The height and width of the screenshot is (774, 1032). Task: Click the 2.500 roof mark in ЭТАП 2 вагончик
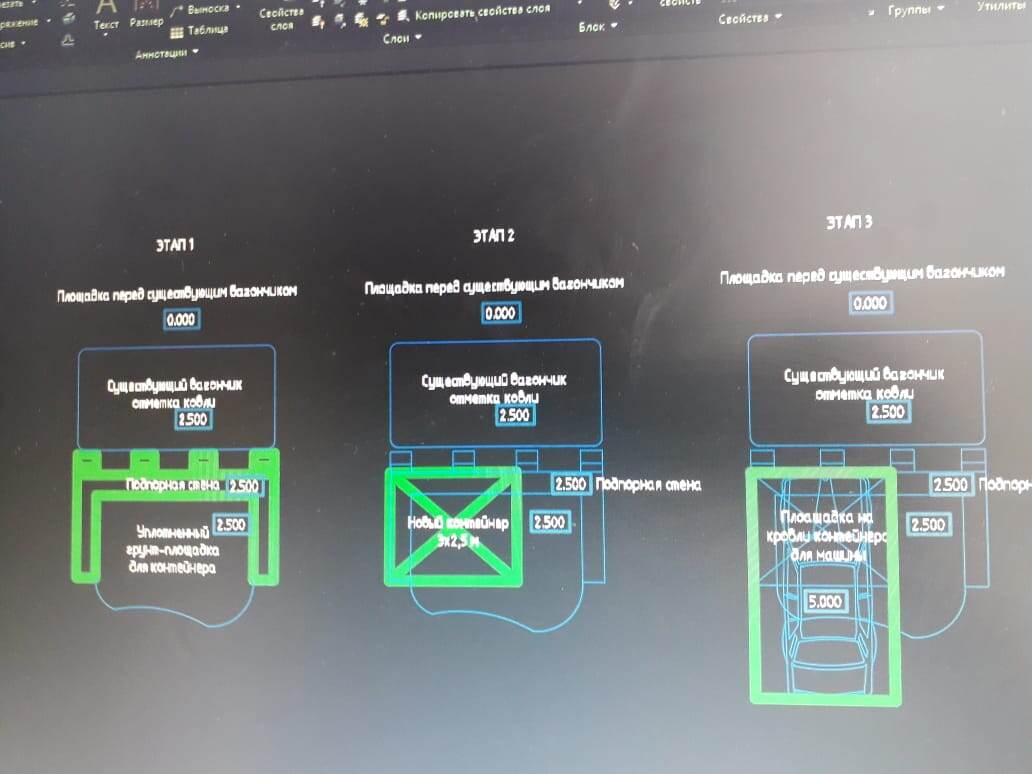(x=515, y=415)
